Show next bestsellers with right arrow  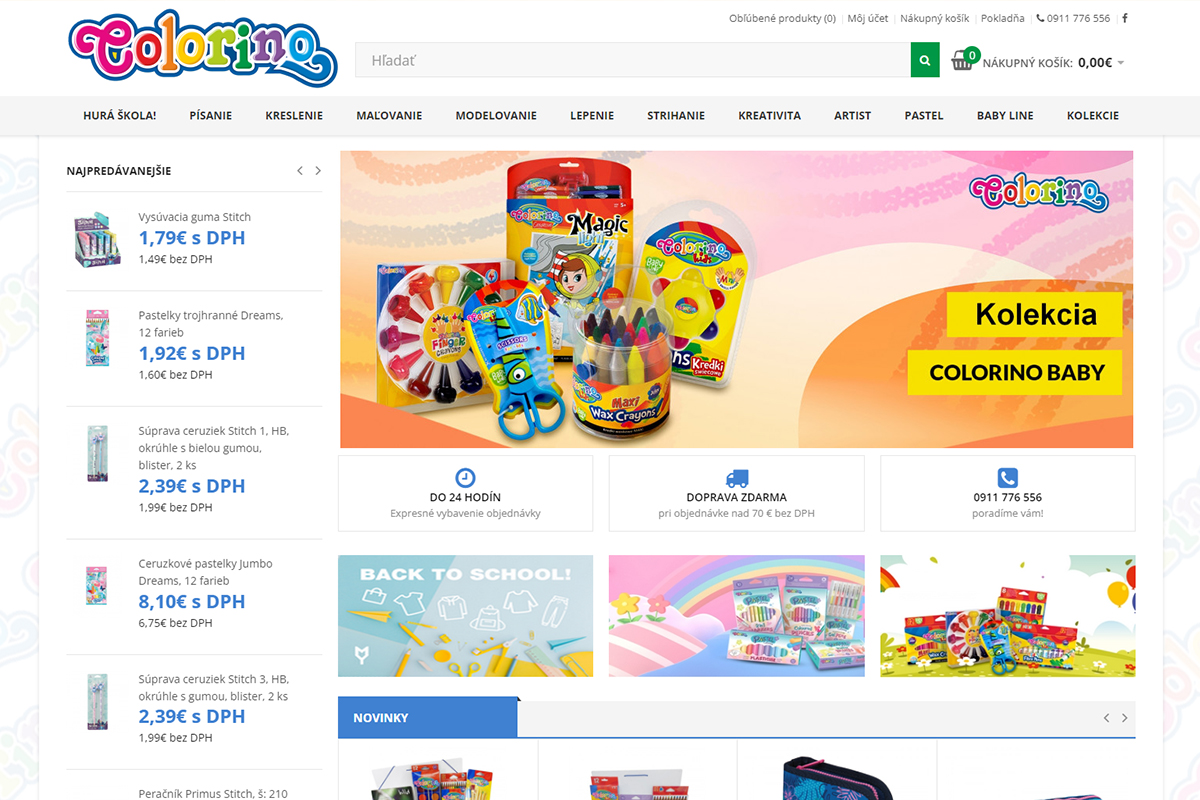(x=318, y=171)
